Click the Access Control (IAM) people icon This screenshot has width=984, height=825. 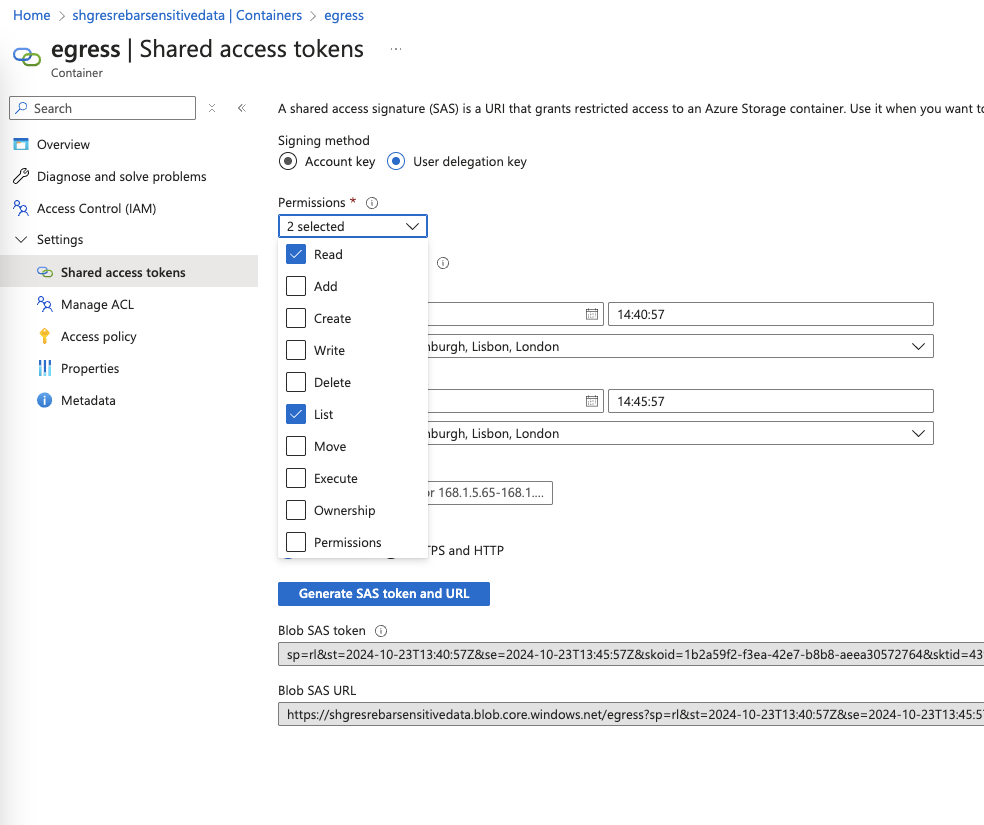click(x=21, y=208)
